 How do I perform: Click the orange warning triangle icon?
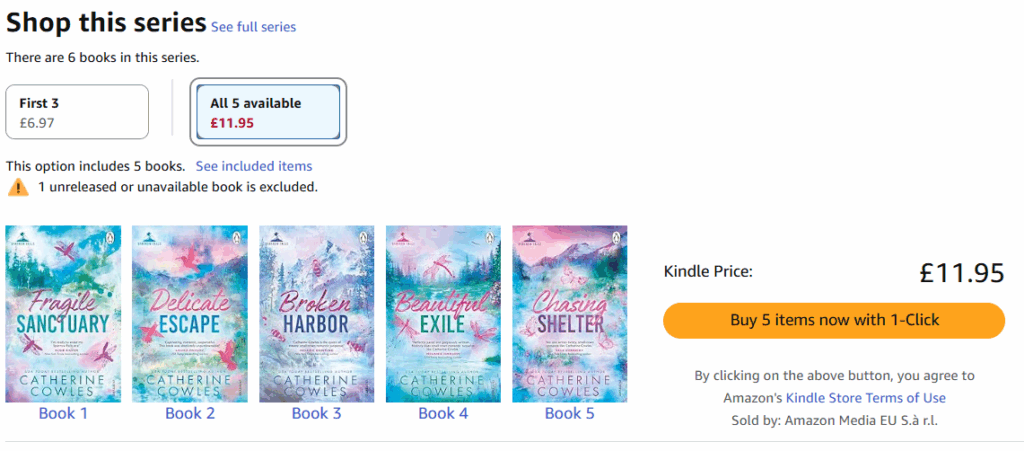point(18,188)
